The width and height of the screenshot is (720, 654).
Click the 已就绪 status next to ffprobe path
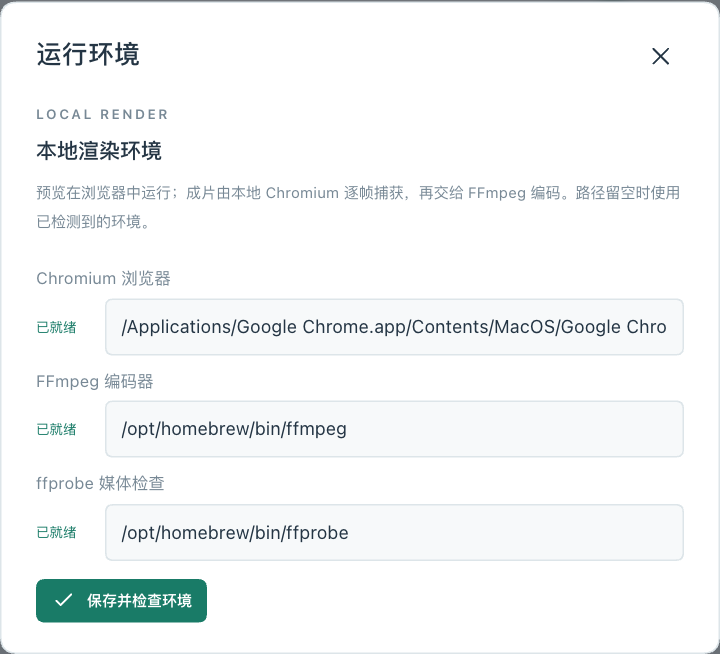pyautogui.click(x=56, y=533)
